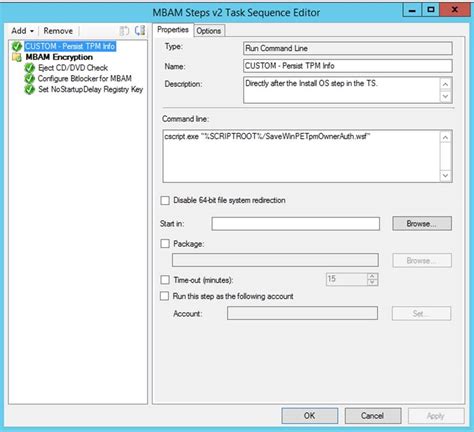474x432 pixels.
Task: Click check icon beside Configure Bitlocker for MBAM
Action: point(29,79)
